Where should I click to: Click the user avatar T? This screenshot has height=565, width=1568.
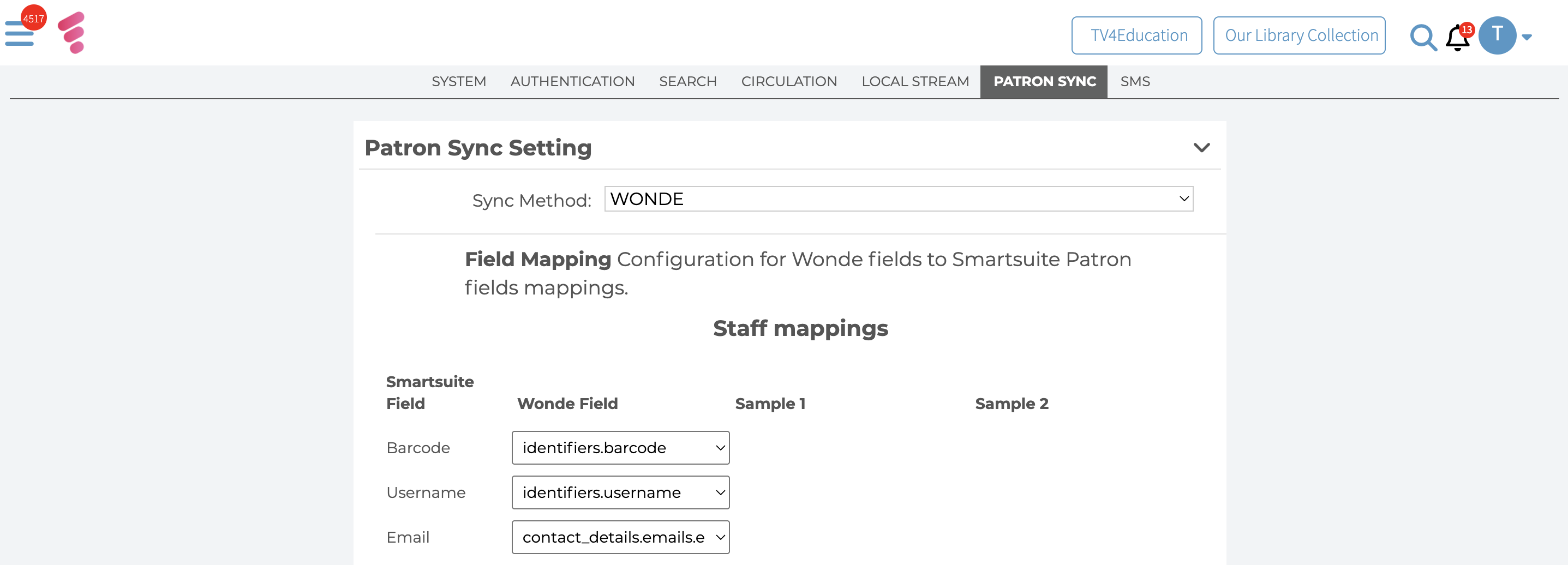[1497, 35]
